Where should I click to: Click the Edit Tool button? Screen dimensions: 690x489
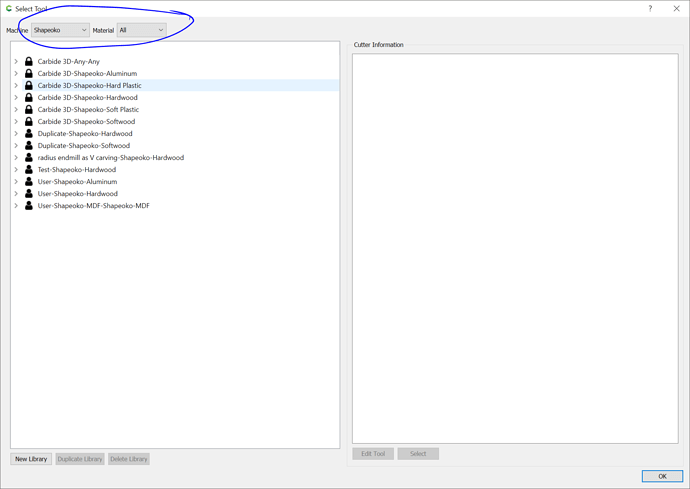(x=373, y=454)
